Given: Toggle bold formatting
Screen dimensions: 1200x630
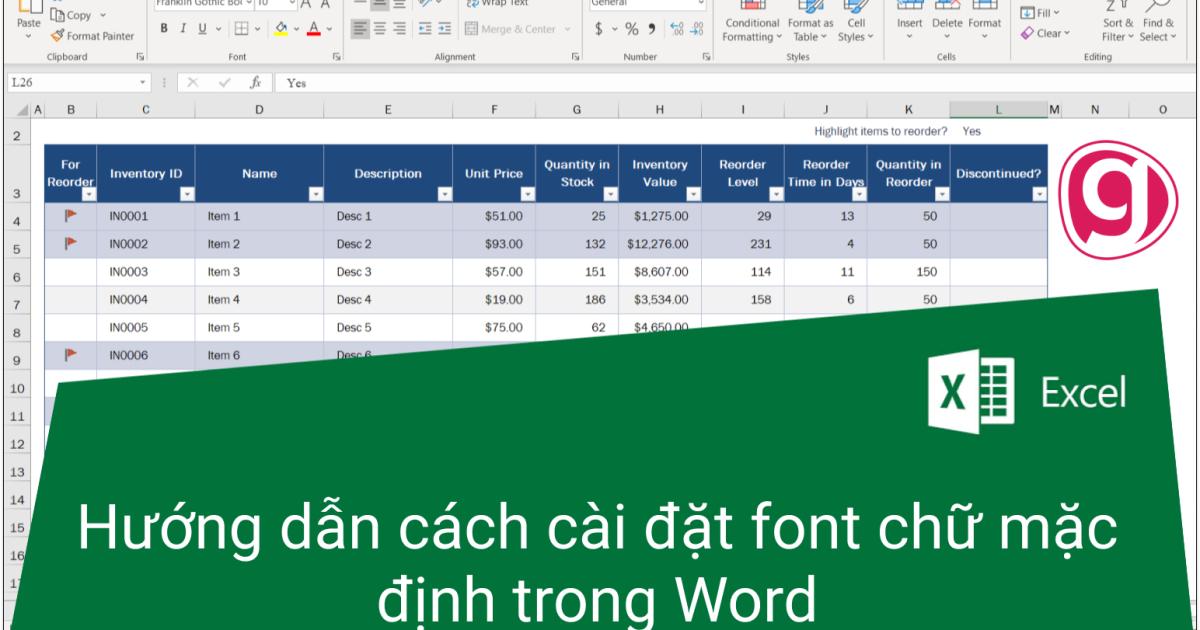Looking at the screenshot, I should (x=163, y=29).
